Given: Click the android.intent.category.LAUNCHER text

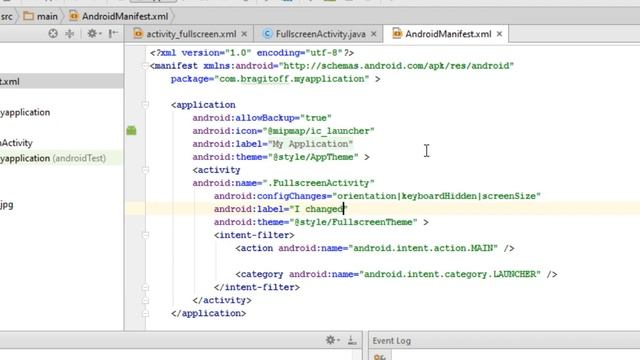Looking at the screenshot, I should (x=450, y=274).
